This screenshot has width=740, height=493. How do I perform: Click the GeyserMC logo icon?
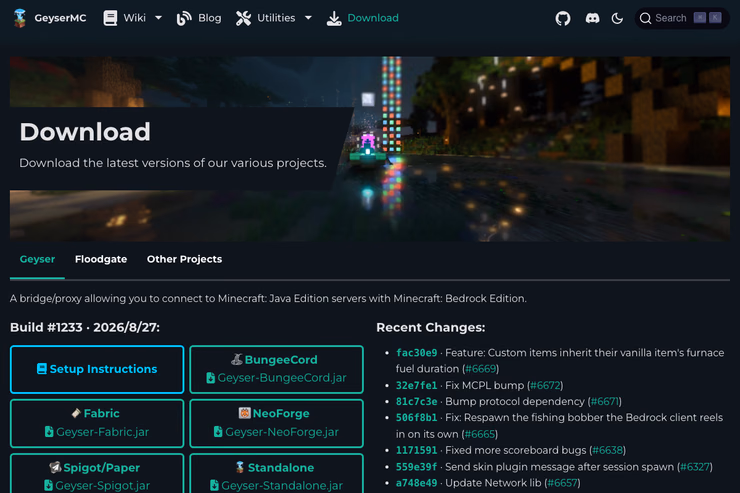19,18
